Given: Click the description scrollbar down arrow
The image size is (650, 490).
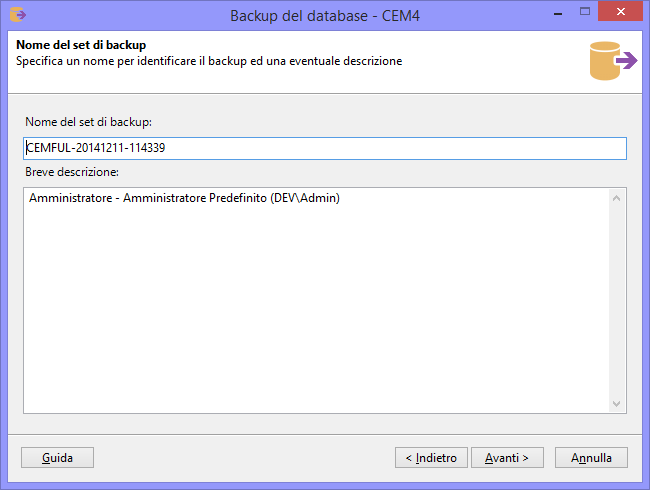Looking at the screenshot, I should [x=616, y=403].
